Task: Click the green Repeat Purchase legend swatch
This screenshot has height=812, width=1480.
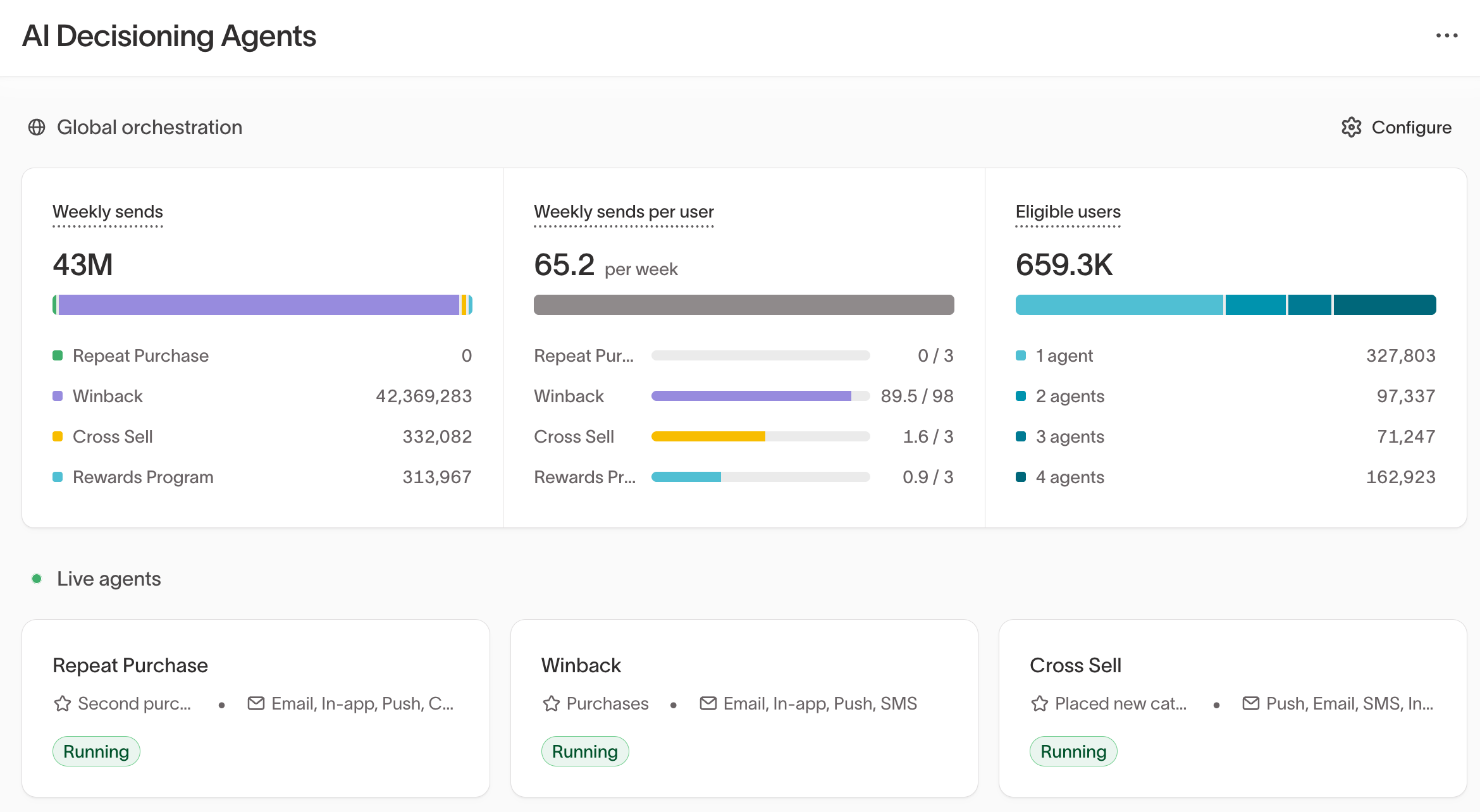Action: (x=58, y=355)
